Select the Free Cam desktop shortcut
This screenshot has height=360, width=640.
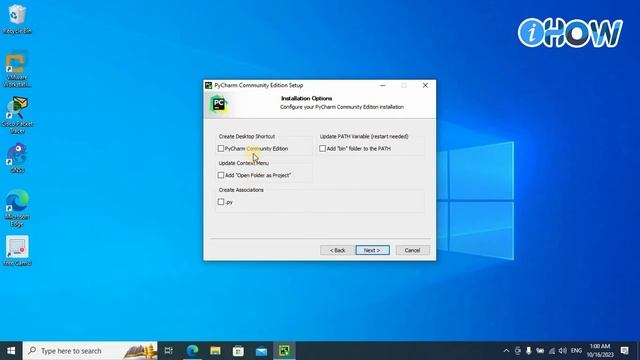point(17,251)
